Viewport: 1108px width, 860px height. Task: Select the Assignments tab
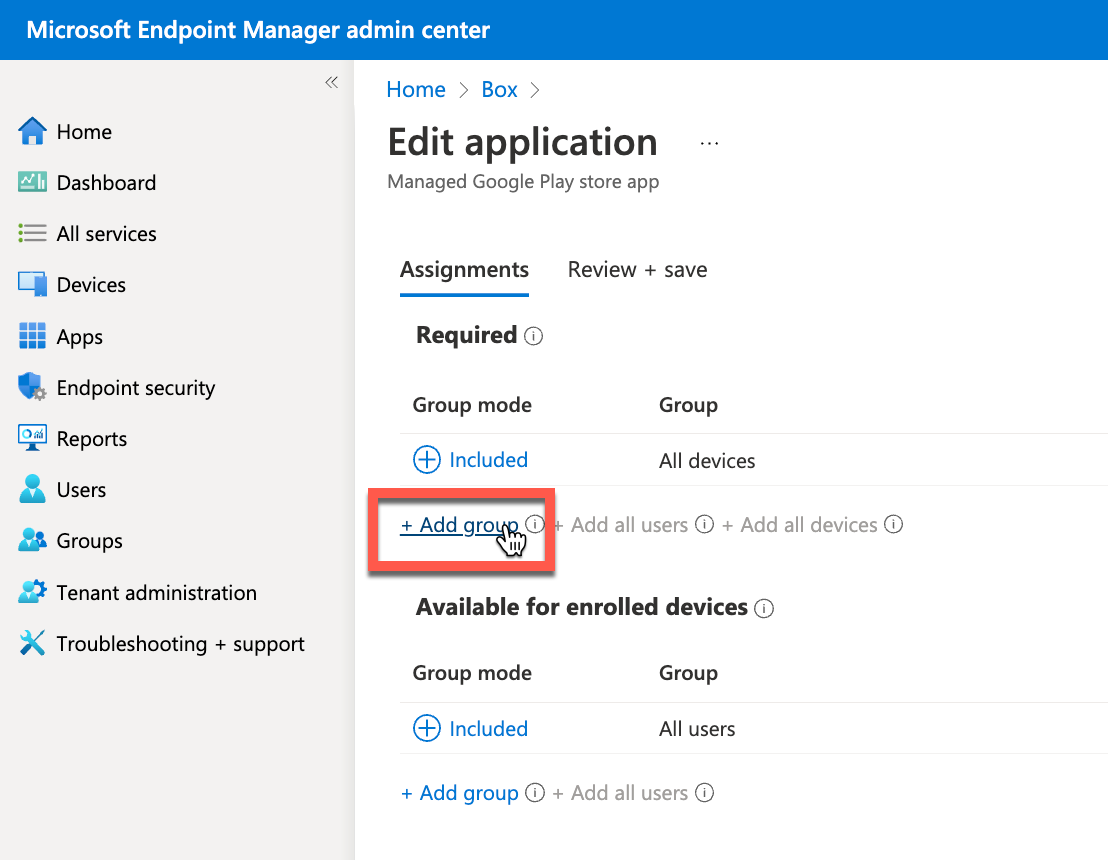tap(464, 269)
